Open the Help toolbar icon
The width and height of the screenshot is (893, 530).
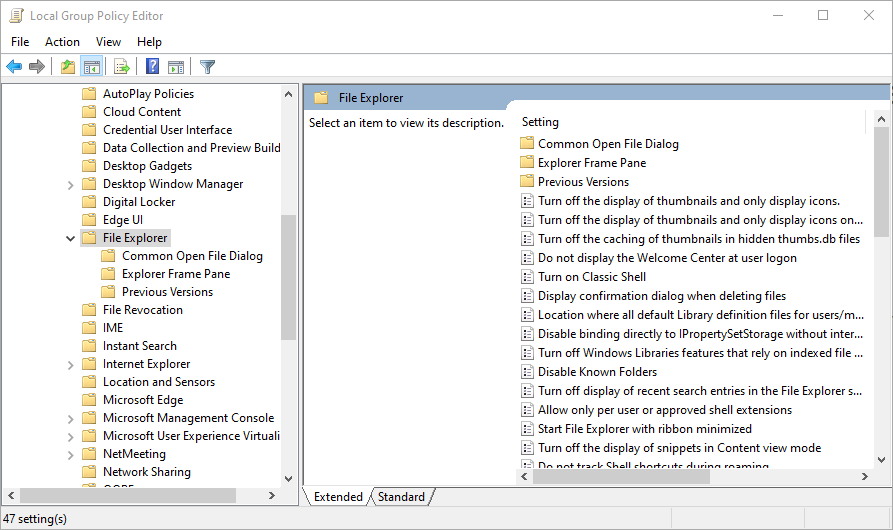(152, 66)
